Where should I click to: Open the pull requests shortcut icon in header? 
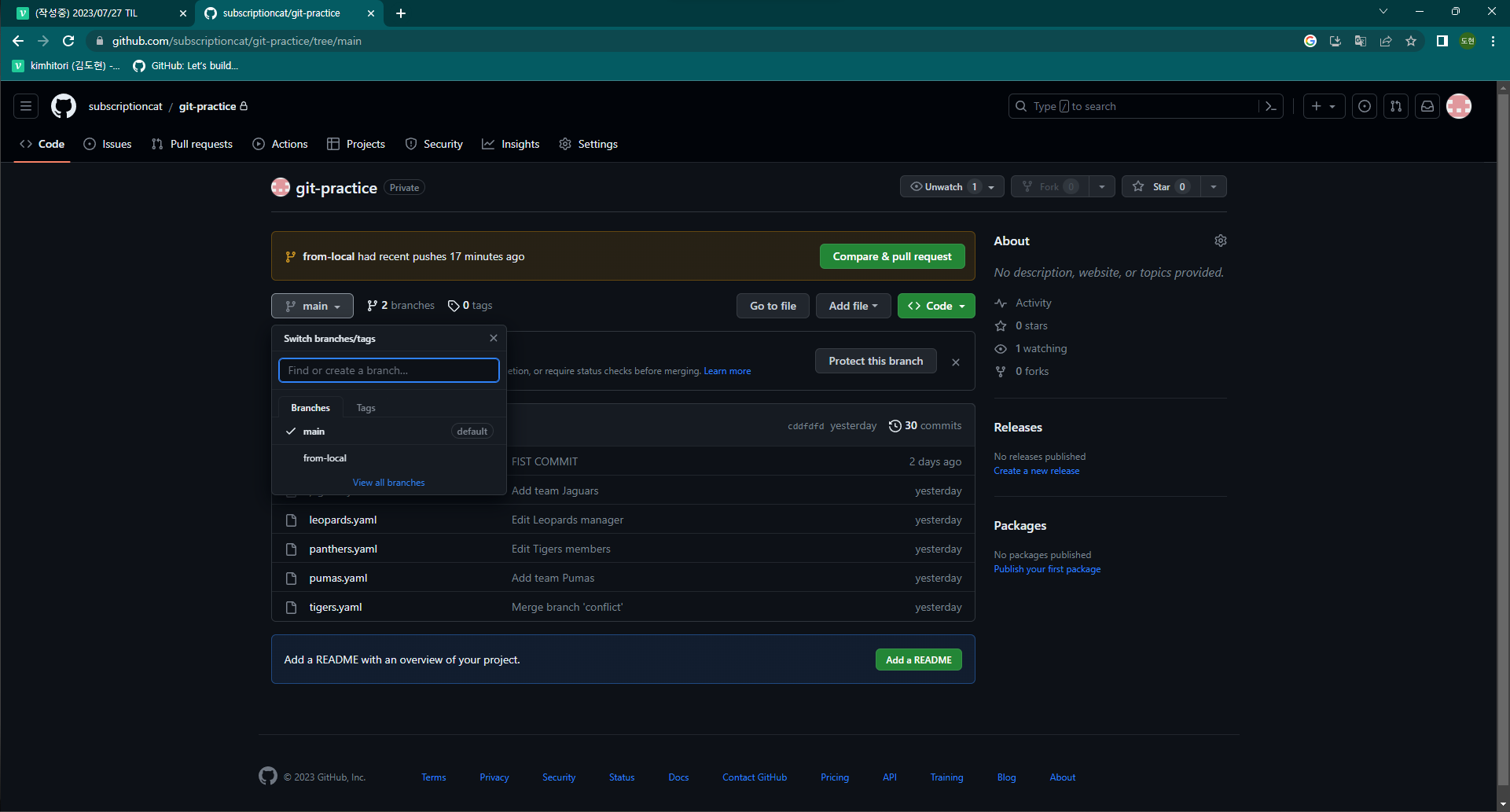[x=1396, y=106]
